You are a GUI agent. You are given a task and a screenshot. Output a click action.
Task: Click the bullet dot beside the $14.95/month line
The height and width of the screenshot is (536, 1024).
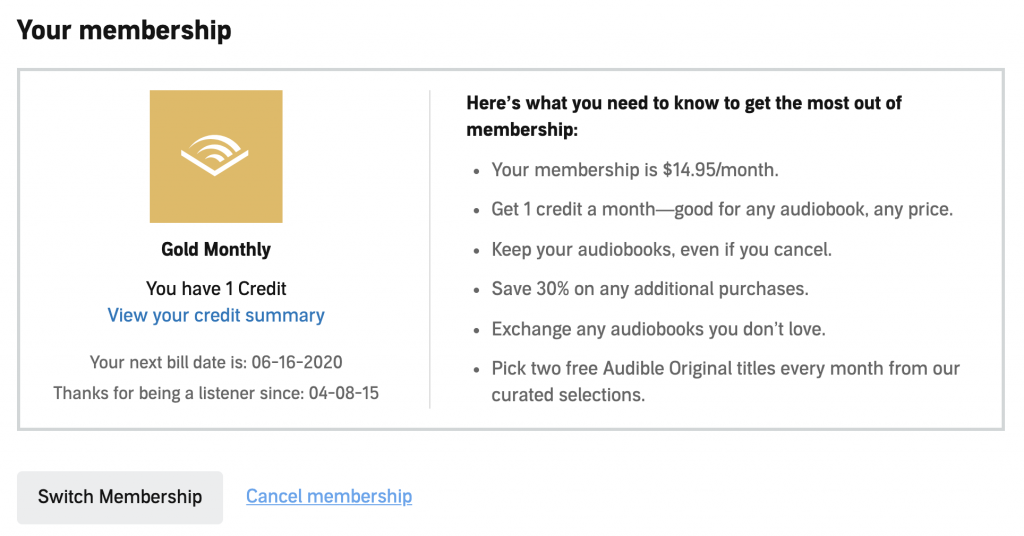click(x=477, y=172)
